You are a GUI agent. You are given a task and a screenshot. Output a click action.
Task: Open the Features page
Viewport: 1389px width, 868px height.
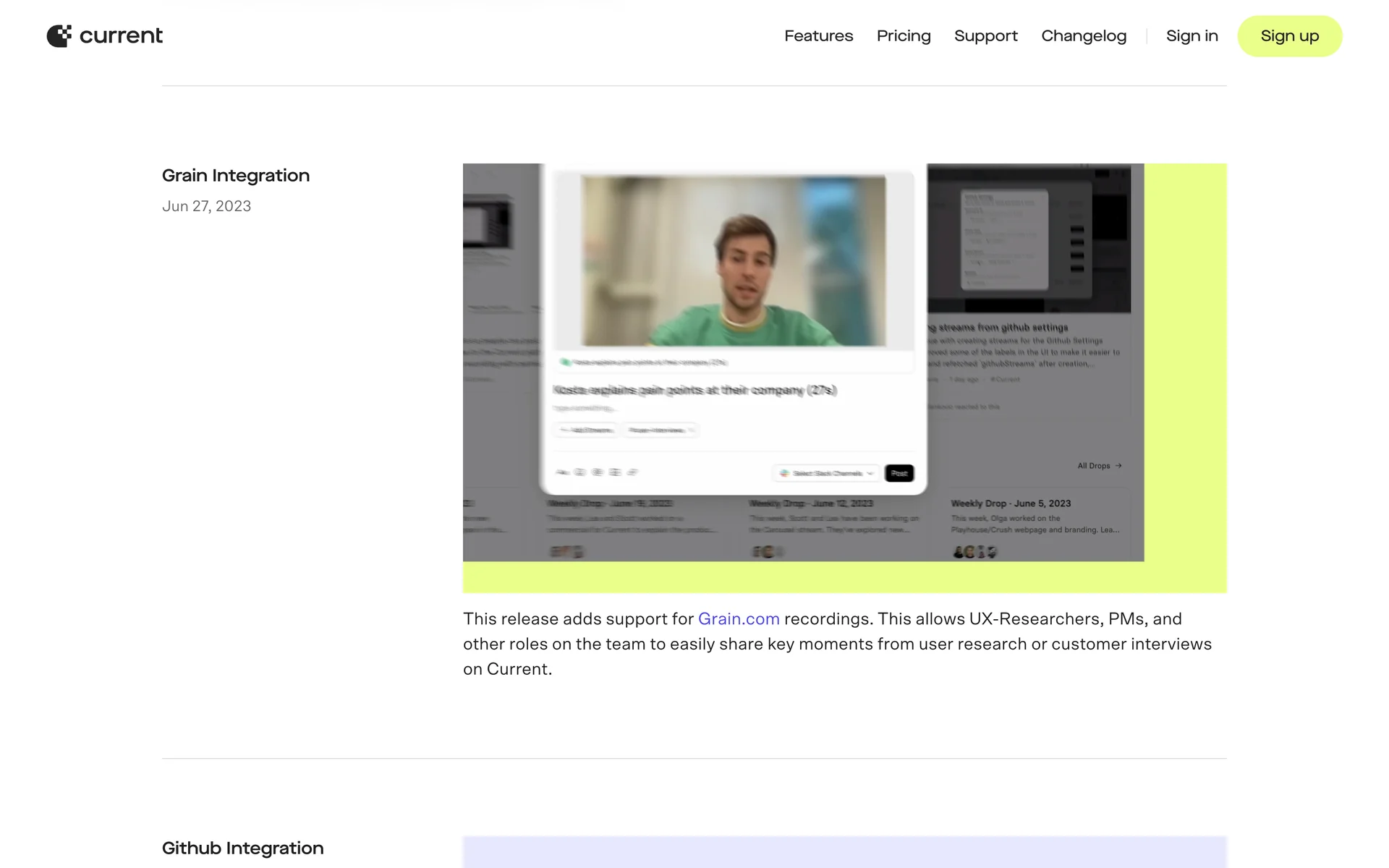coord(818,36)
